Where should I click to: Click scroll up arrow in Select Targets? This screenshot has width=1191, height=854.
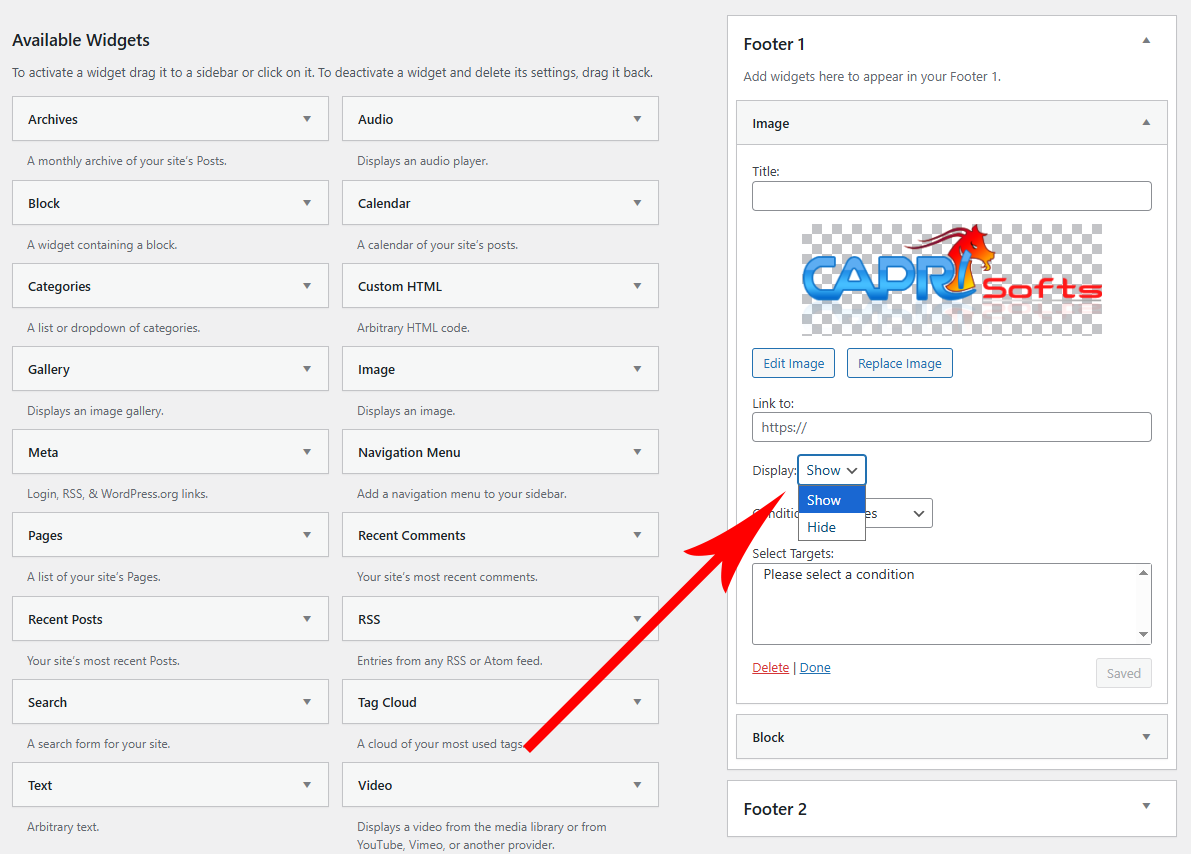click(1143, 572)
